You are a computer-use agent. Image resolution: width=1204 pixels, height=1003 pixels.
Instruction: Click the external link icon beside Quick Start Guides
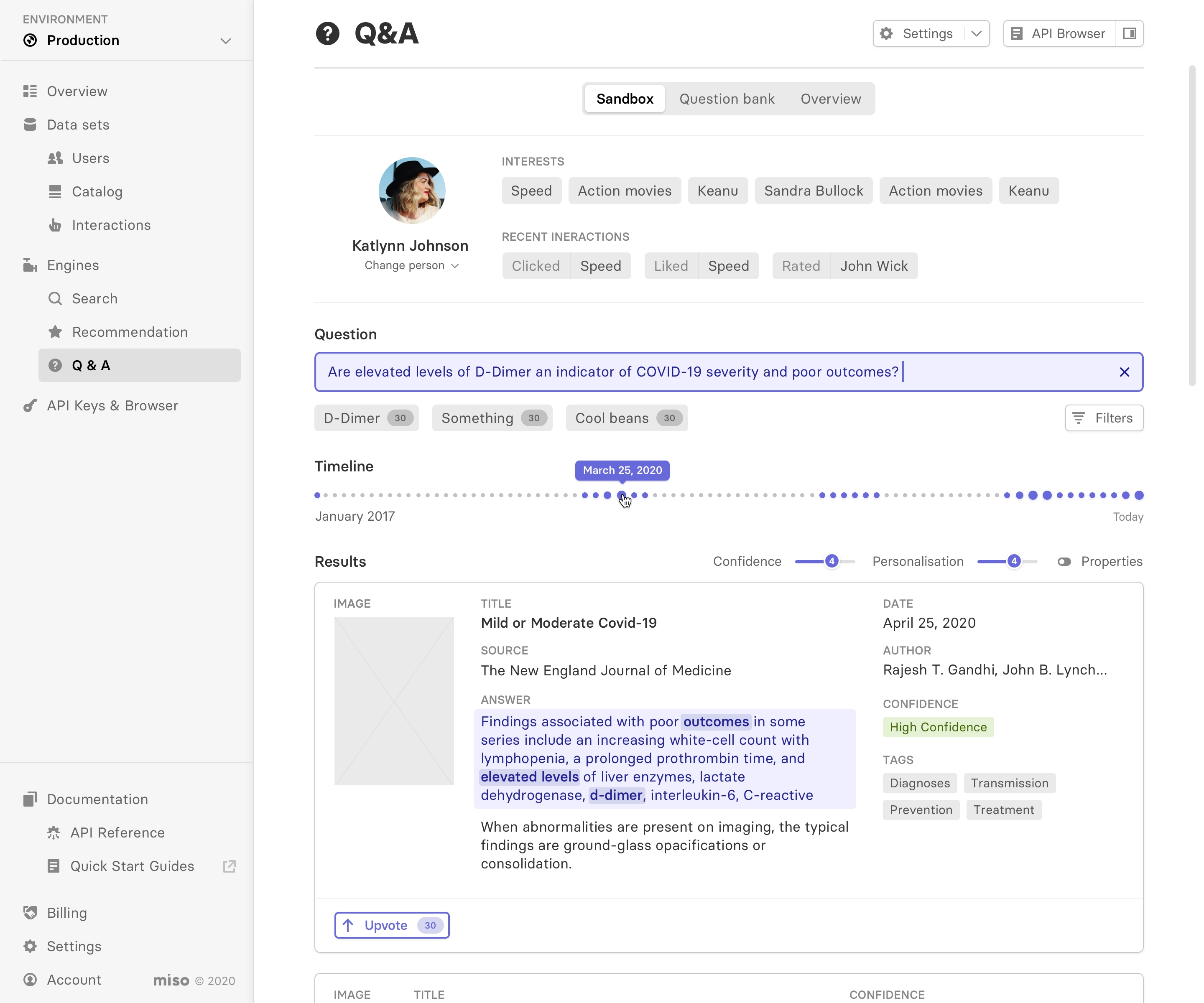[230, 866]
